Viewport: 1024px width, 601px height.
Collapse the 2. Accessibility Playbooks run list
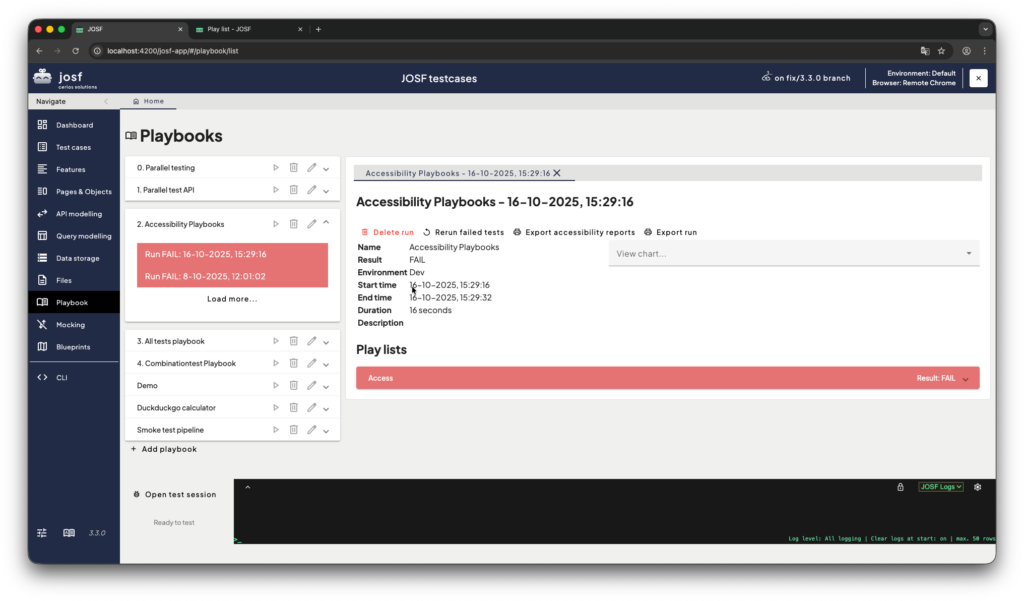[326, 224]
